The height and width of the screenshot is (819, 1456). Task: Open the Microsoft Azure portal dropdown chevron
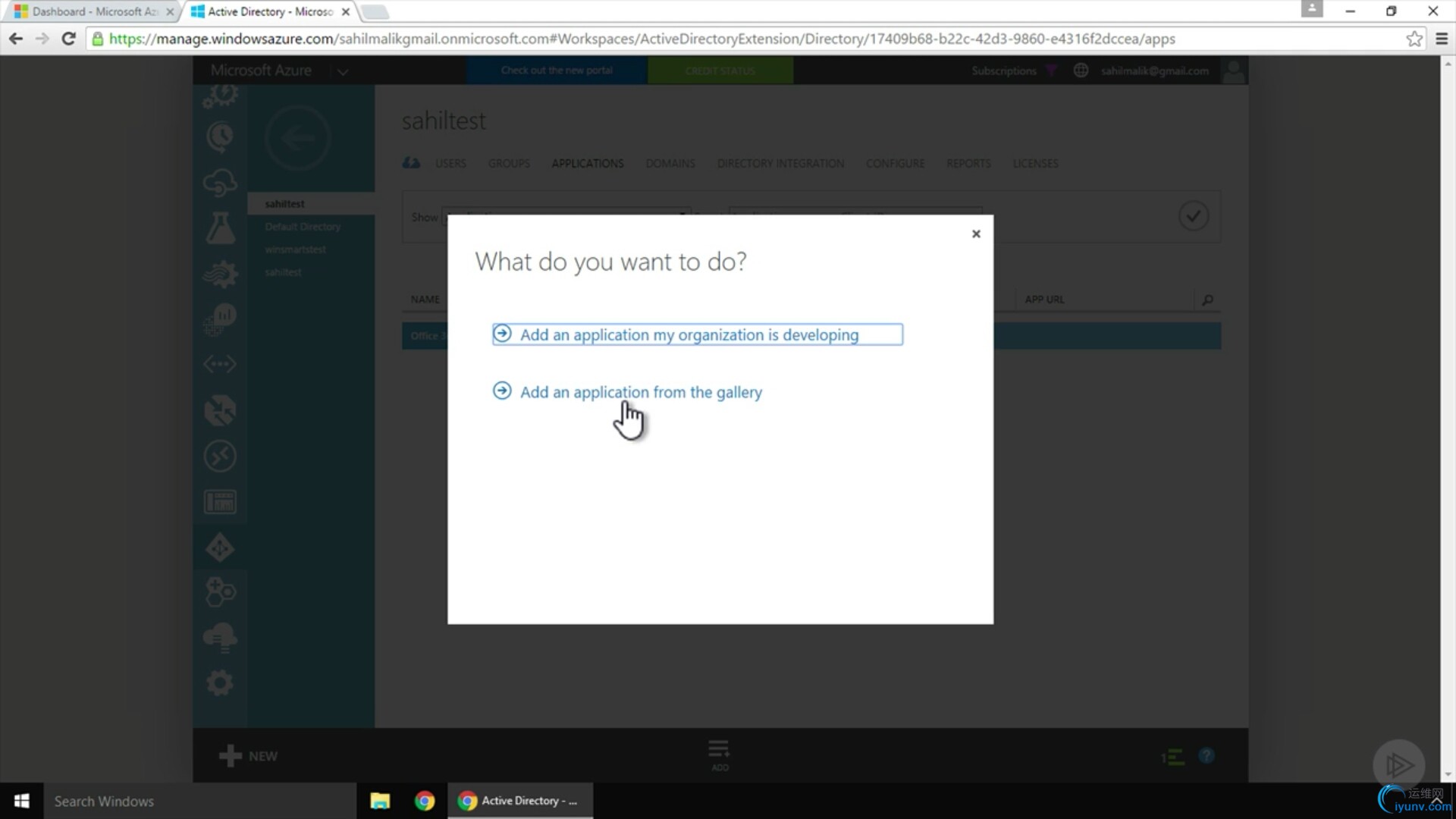(343, 71)
